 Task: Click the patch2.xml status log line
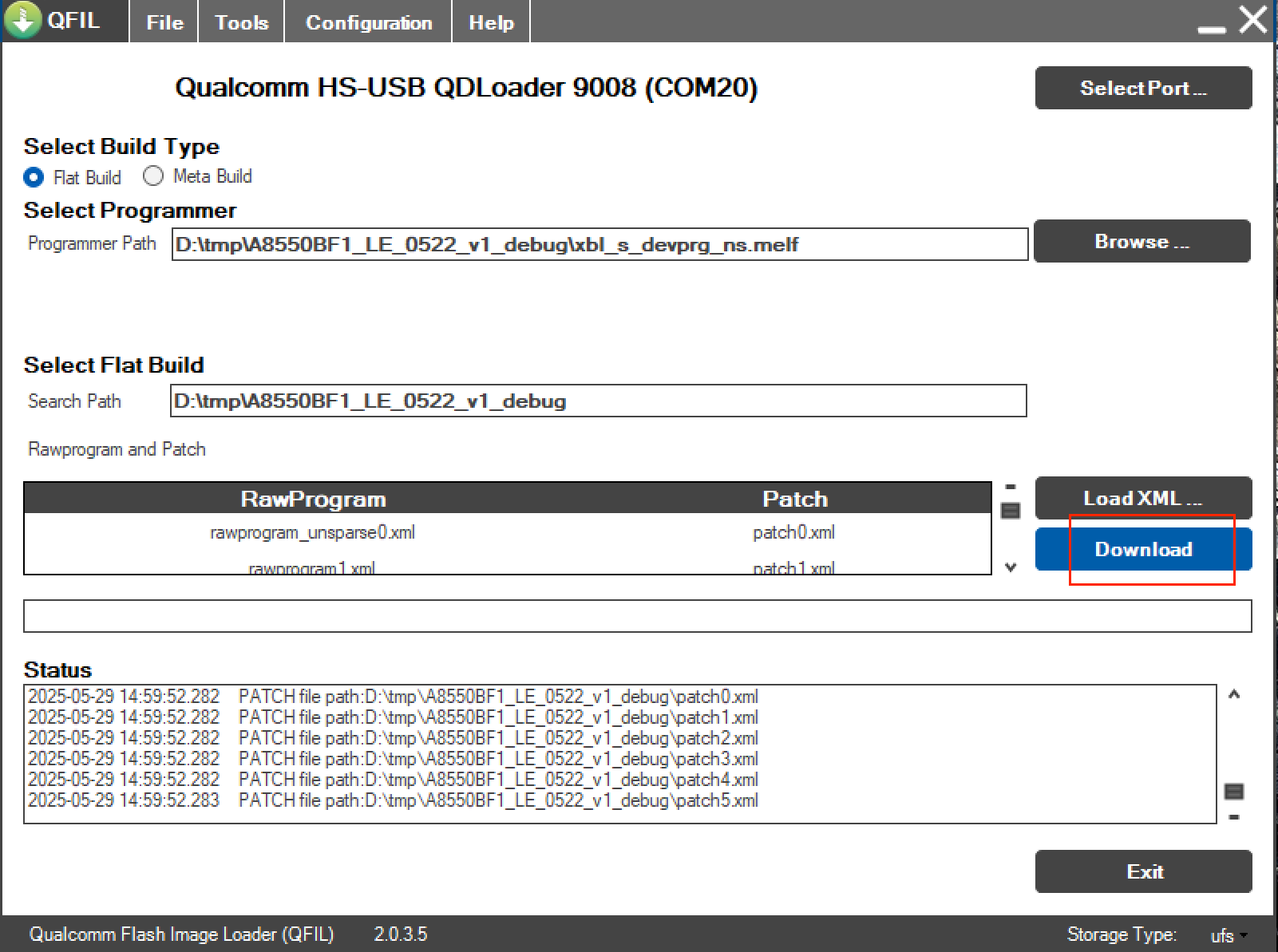tap(393, 738)
